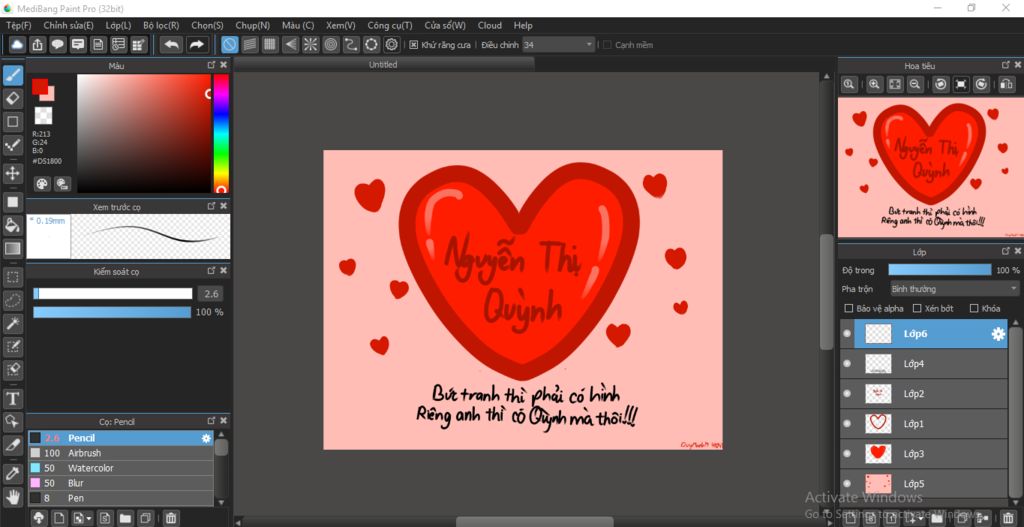Hide layer Lớp4
The width and height of the screenshot is (1024, 527).
point(847,364)
